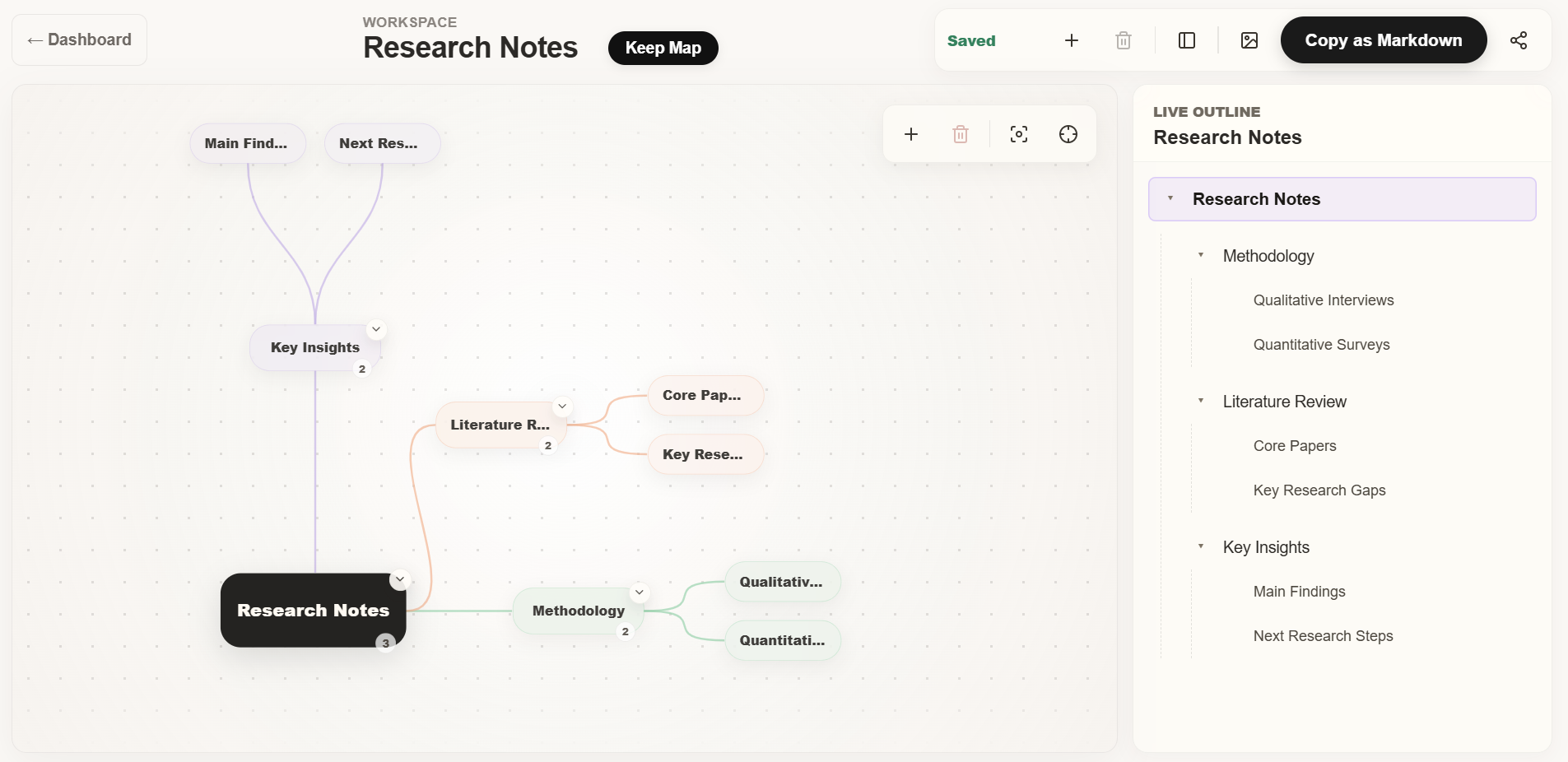
Task: Select the Key Rese... node
Action: click(x=705, y=454)
